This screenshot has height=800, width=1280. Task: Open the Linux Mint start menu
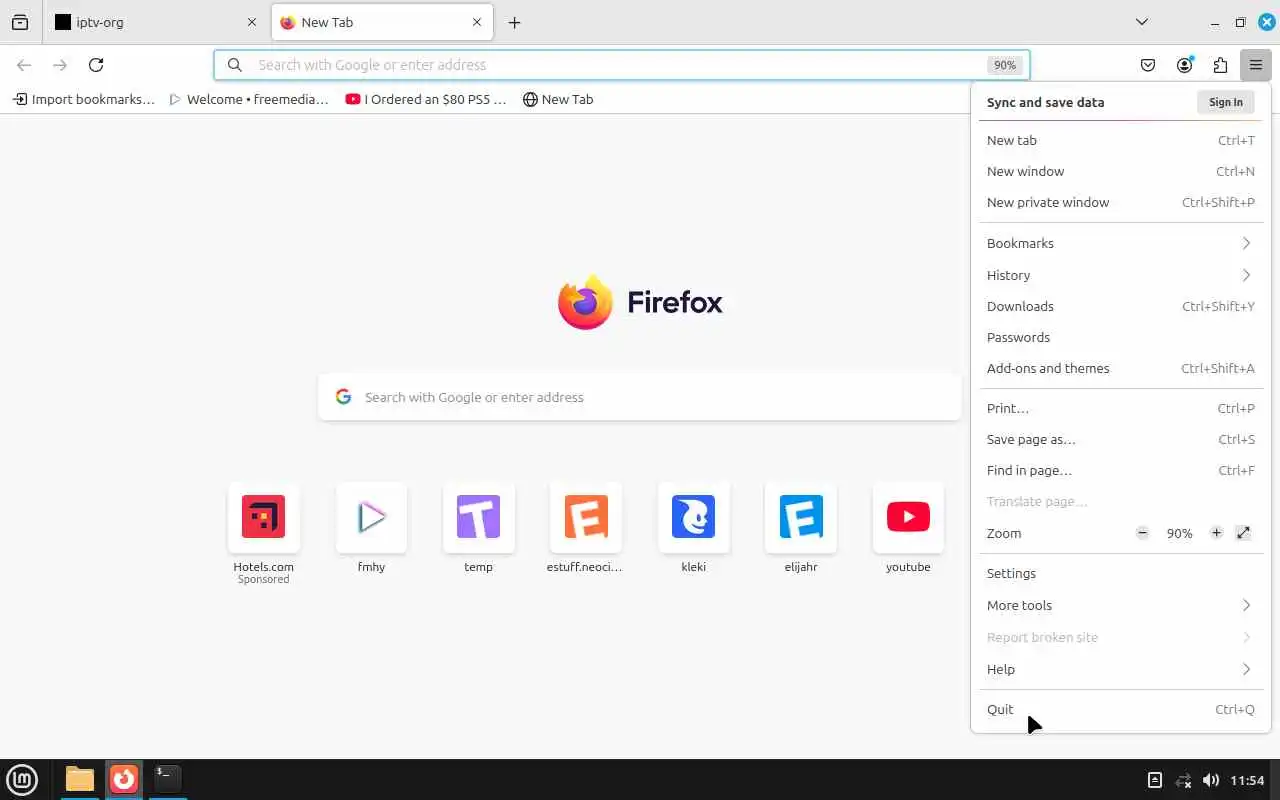(x=22, y=779)
